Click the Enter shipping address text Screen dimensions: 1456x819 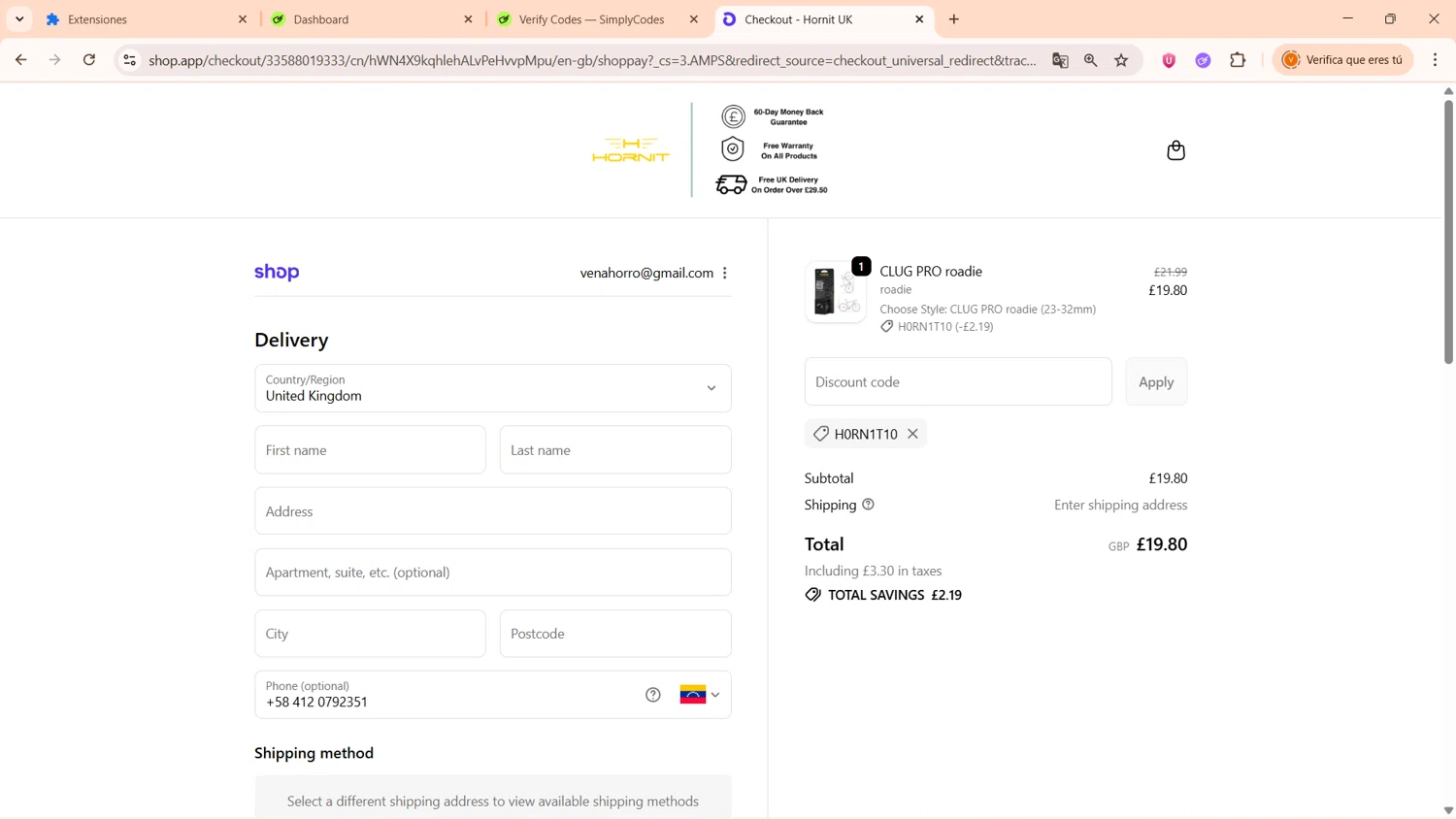pos(1120,505)
